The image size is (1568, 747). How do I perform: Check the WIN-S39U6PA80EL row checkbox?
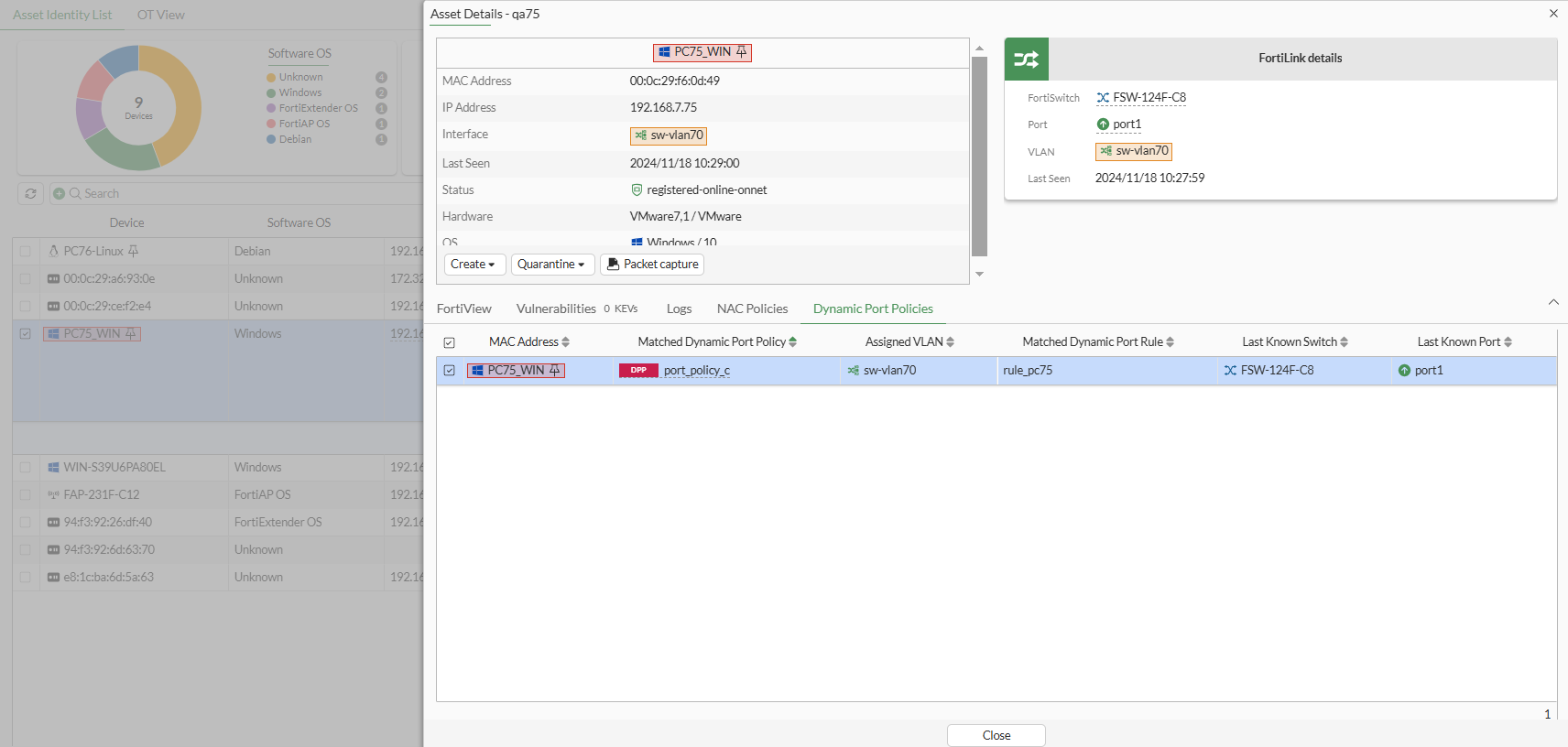coord(25,468)
